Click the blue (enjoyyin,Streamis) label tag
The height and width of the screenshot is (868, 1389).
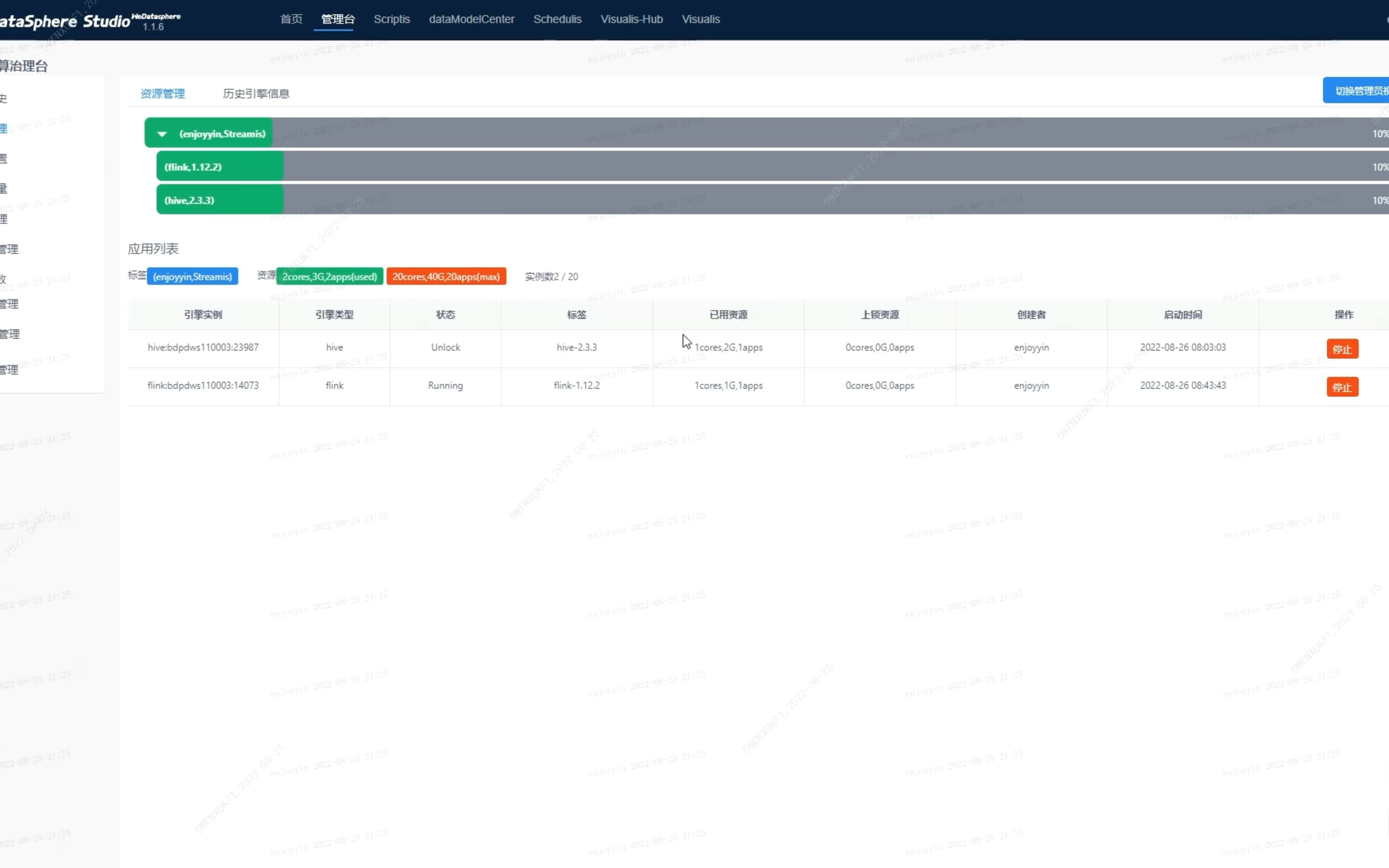[192, 277]
